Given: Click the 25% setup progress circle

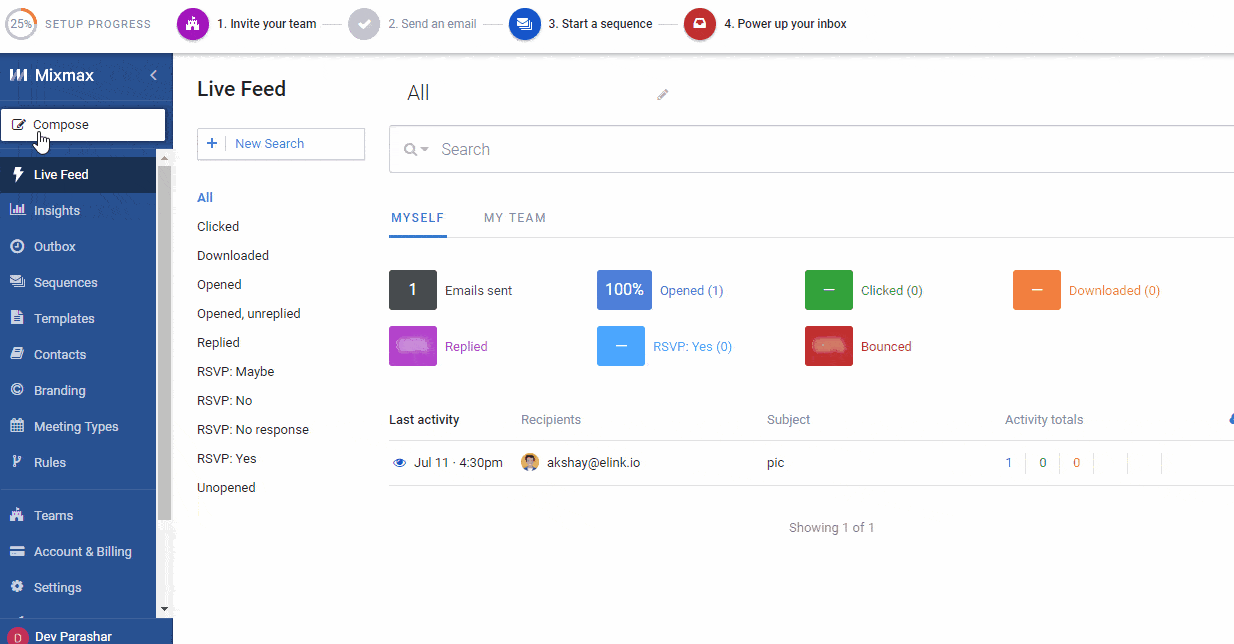Looking at the screenshot, I should (x=21, y=24).
